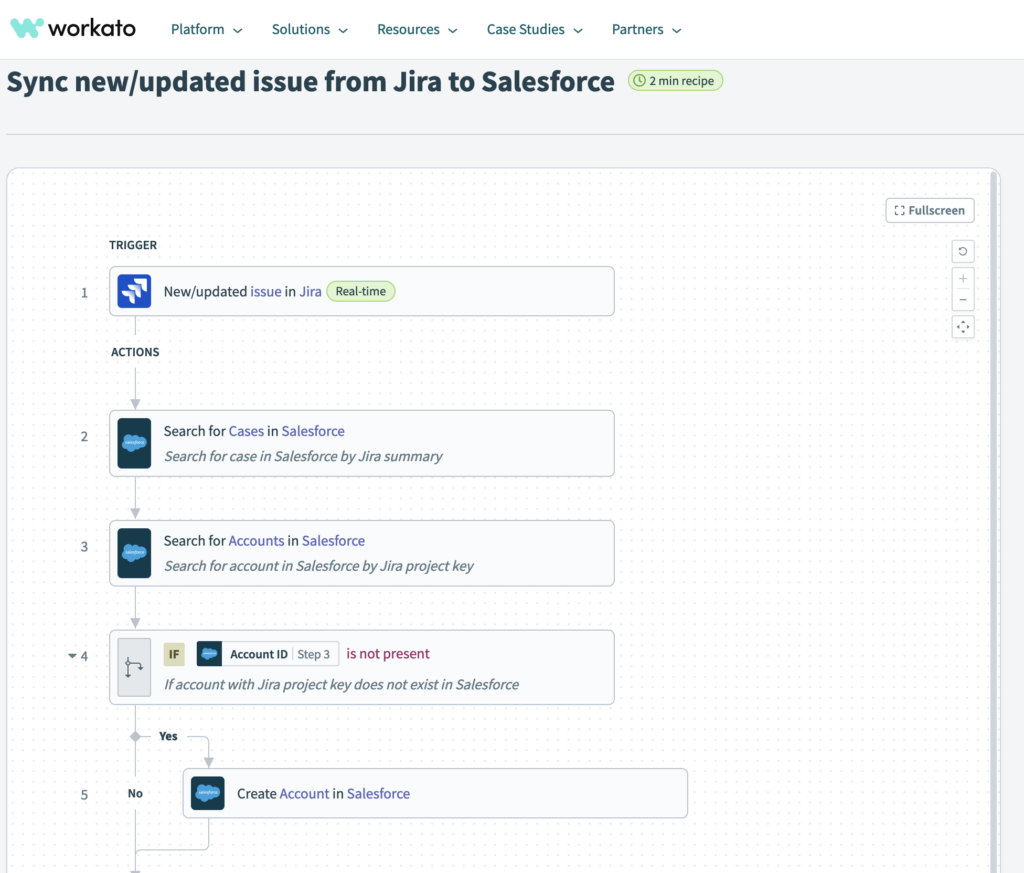
Task: Expand the Solutions dropdown menu
Action: point(310,30)
